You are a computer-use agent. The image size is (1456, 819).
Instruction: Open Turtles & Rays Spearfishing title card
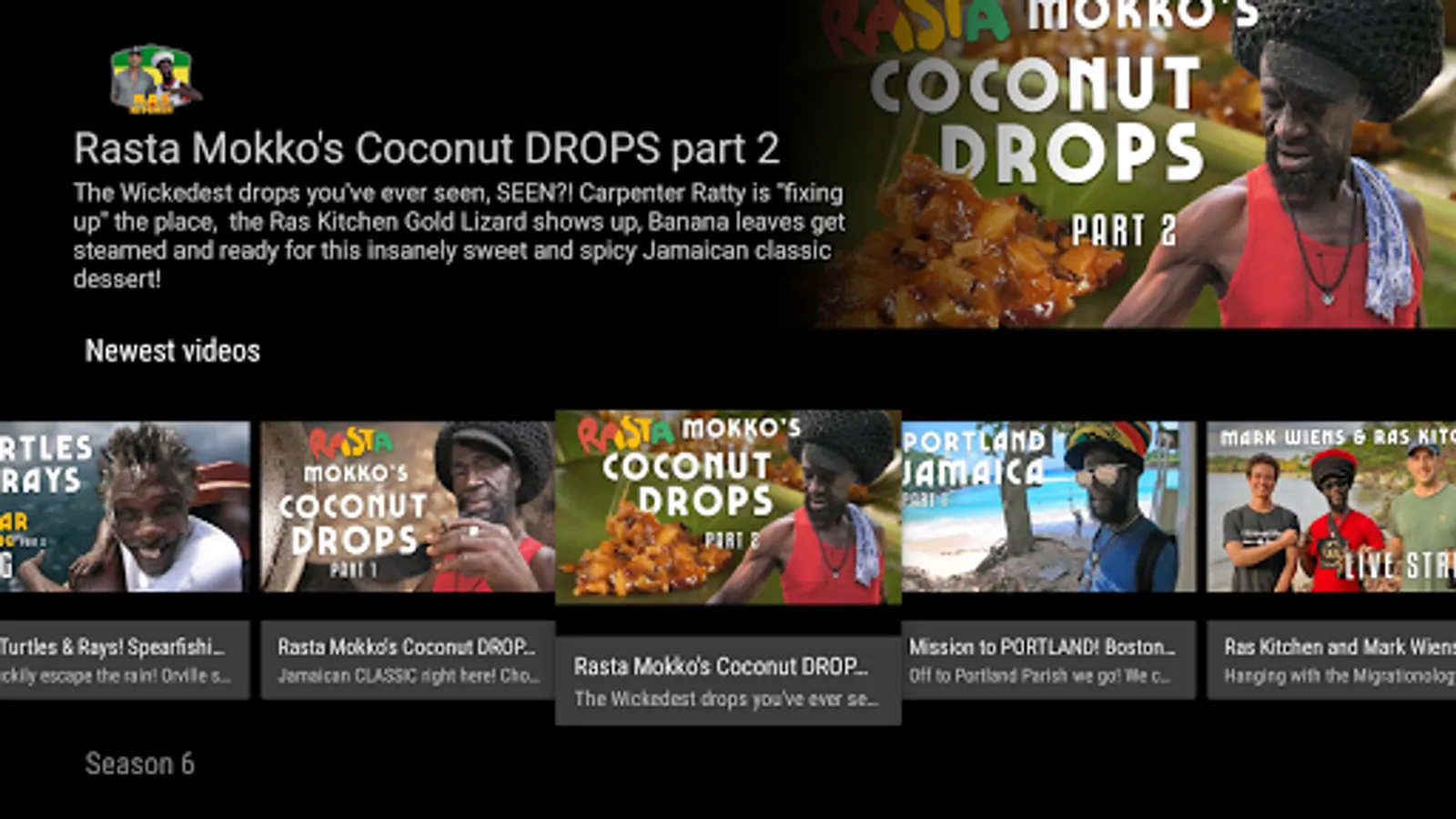click(125, 660)
